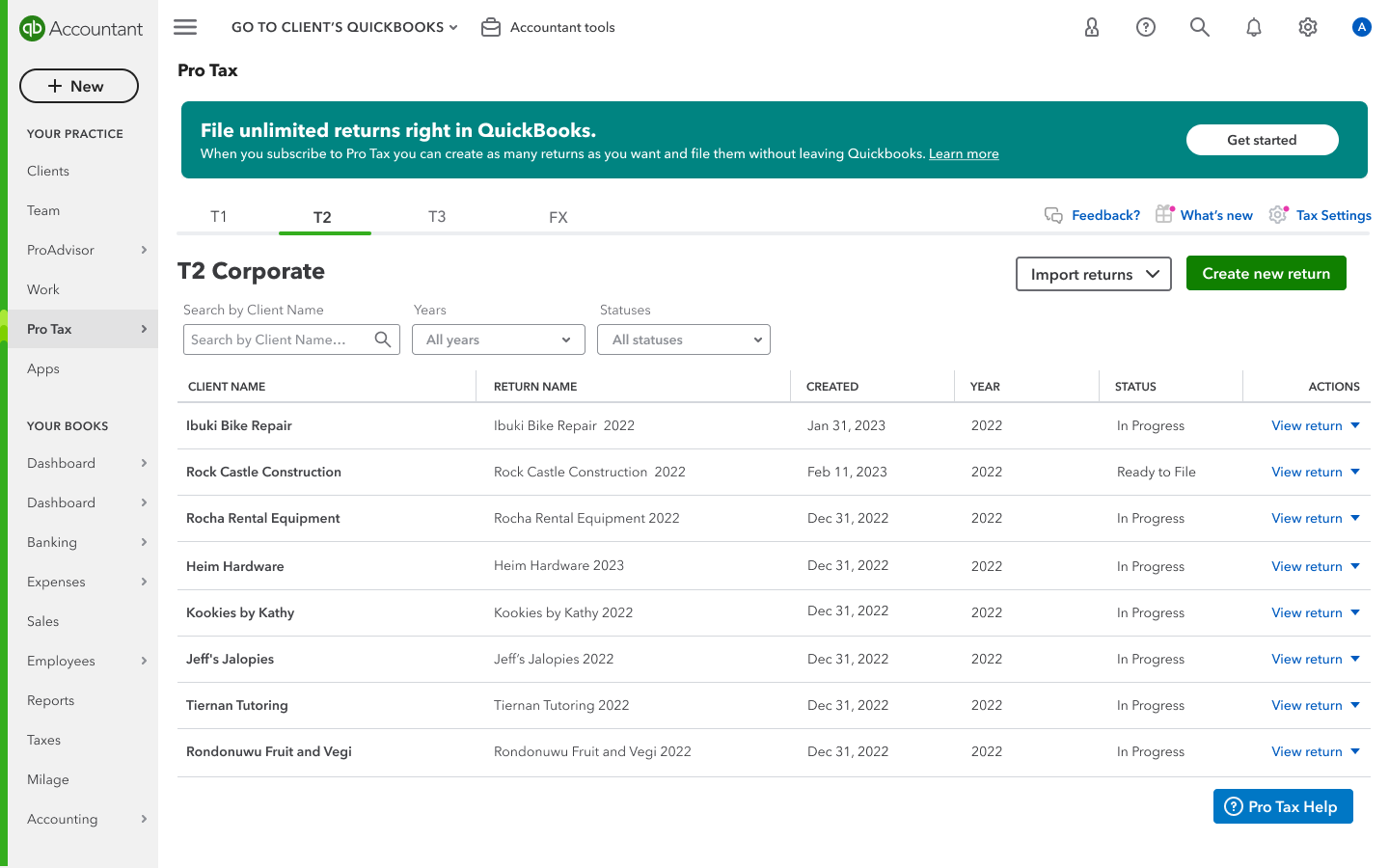Open Import returns dropdown

coord(1094,274)
